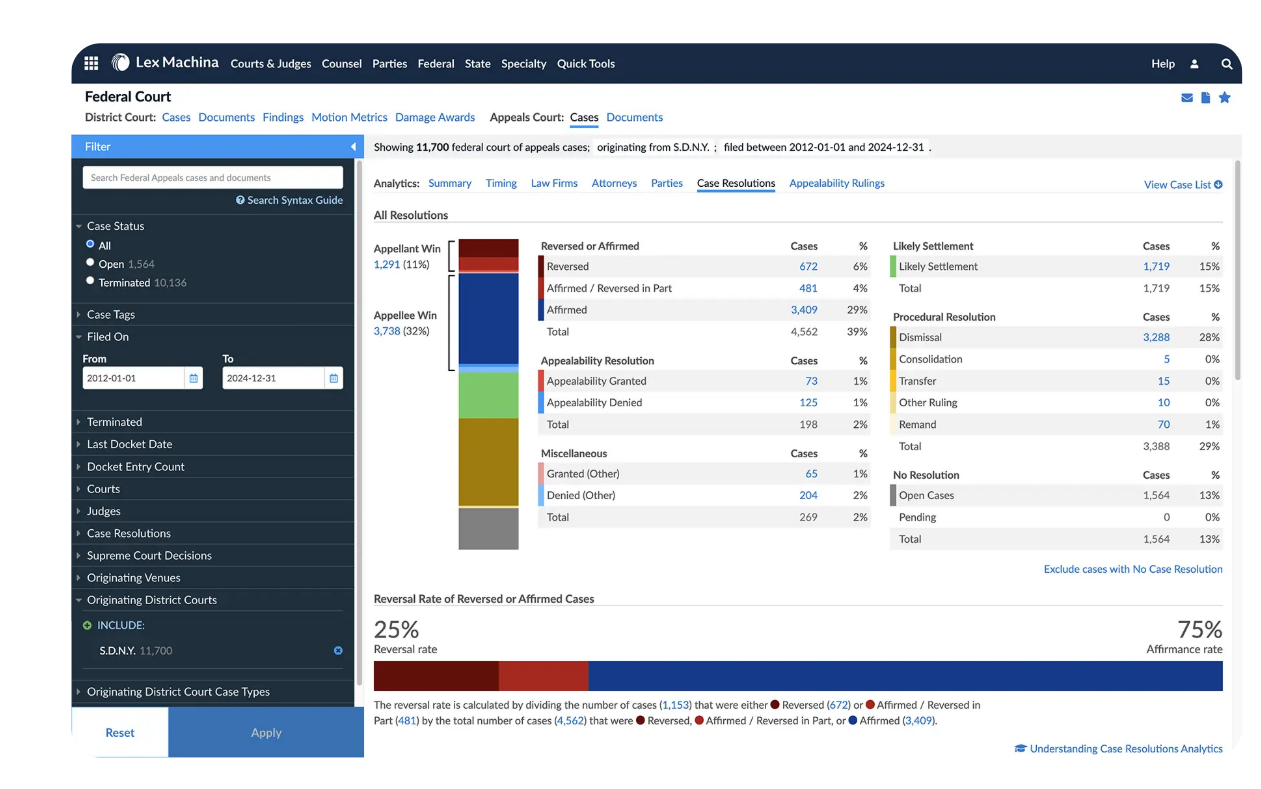Open the Courts & Judges menu
Screen dimensions: 1261x789
(270, 64)
